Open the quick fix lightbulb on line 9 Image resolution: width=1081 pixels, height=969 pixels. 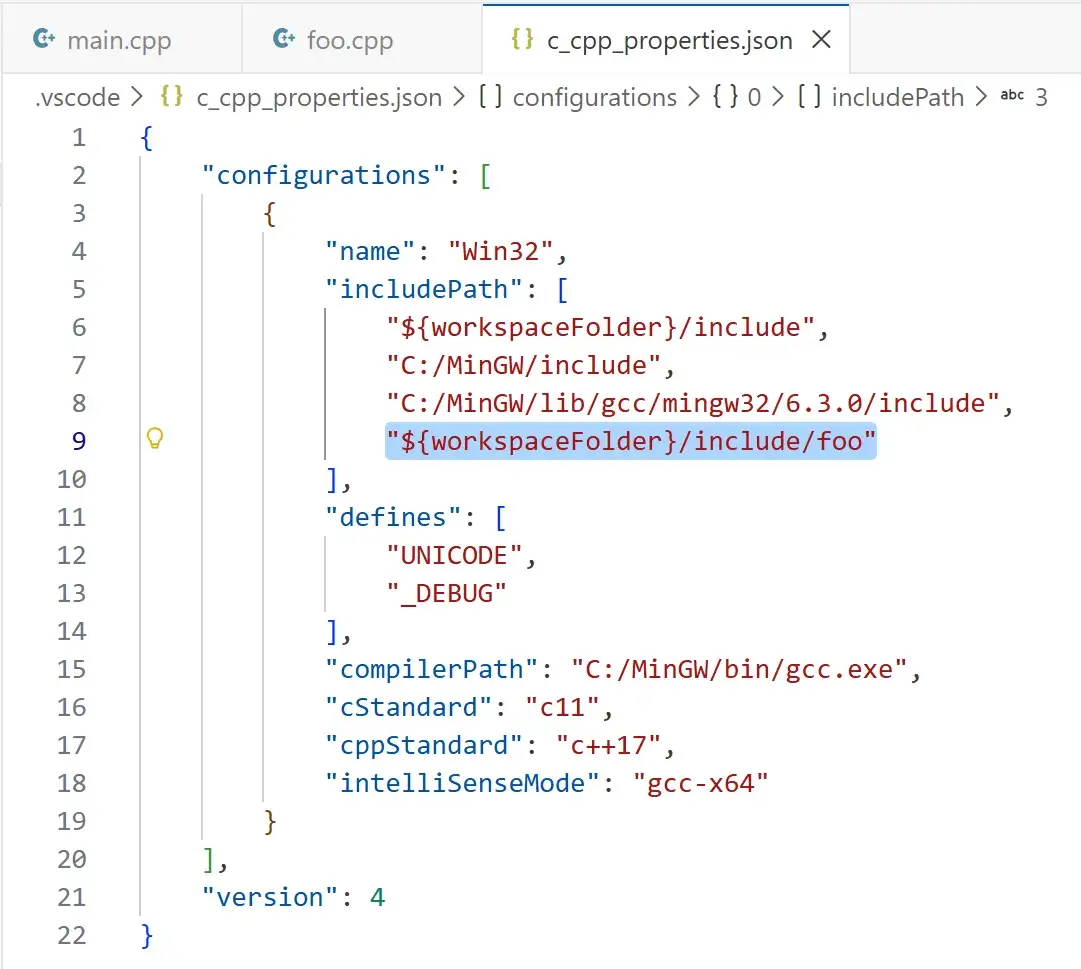tap(155, 439)
